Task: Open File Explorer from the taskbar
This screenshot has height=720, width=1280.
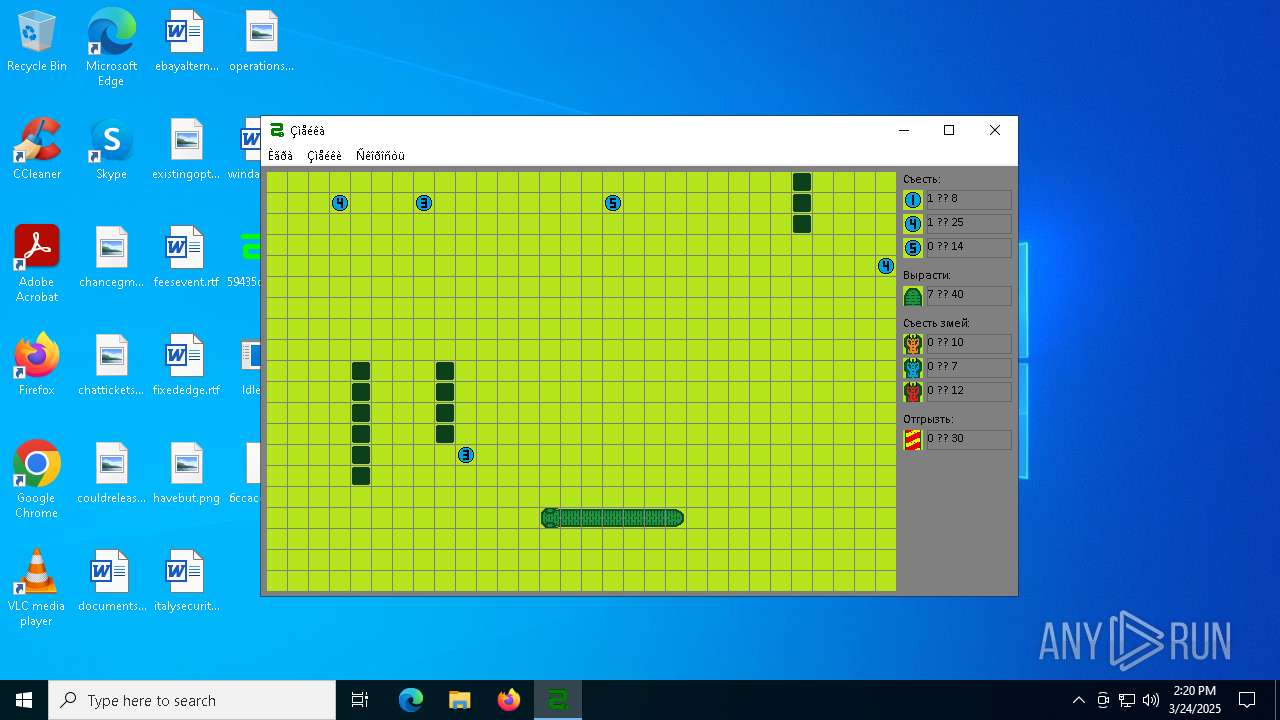Action: [x=459, y=700]
